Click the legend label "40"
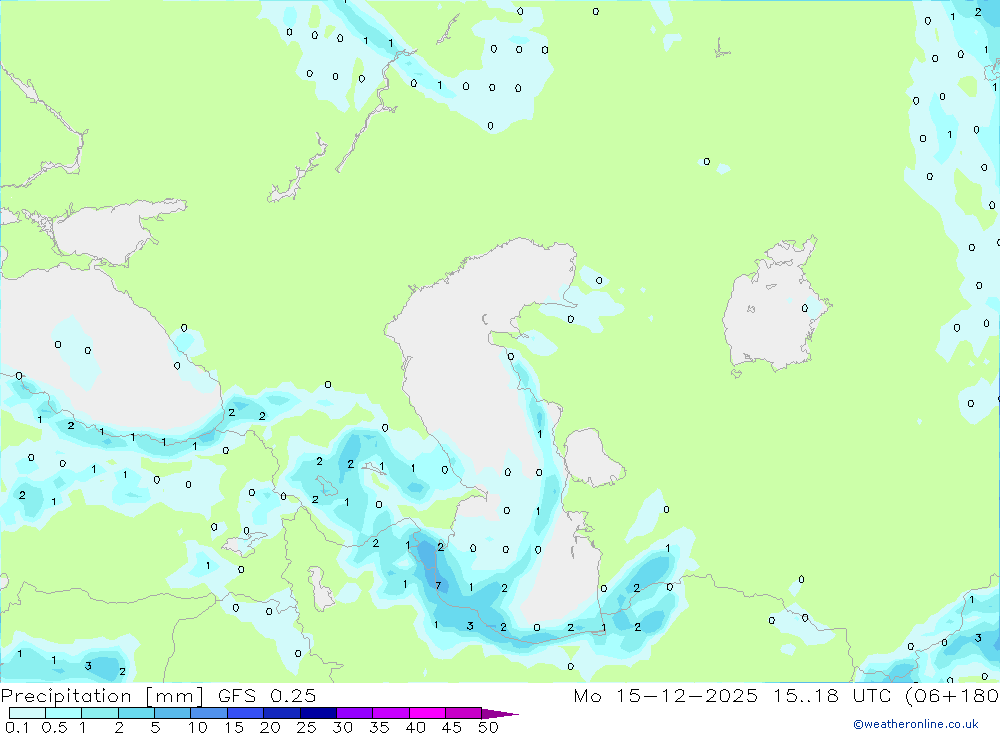The height and width of the screenshot is (733, 1000). pyautogui.click(x=415, y=727)
